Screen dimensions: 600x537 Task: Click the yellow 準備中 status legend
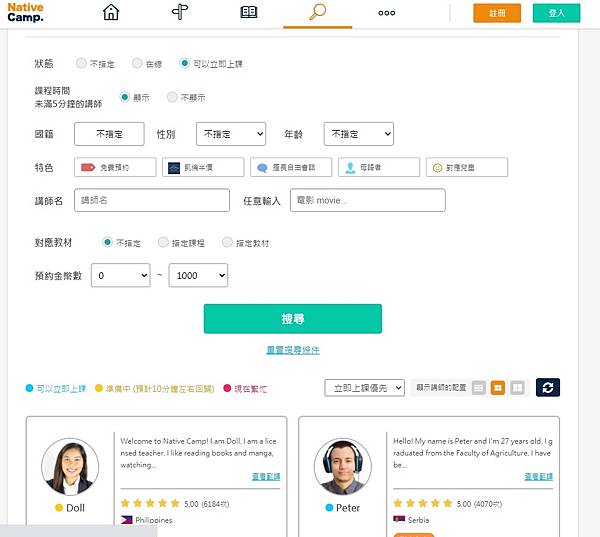click(x=155, y=388)
